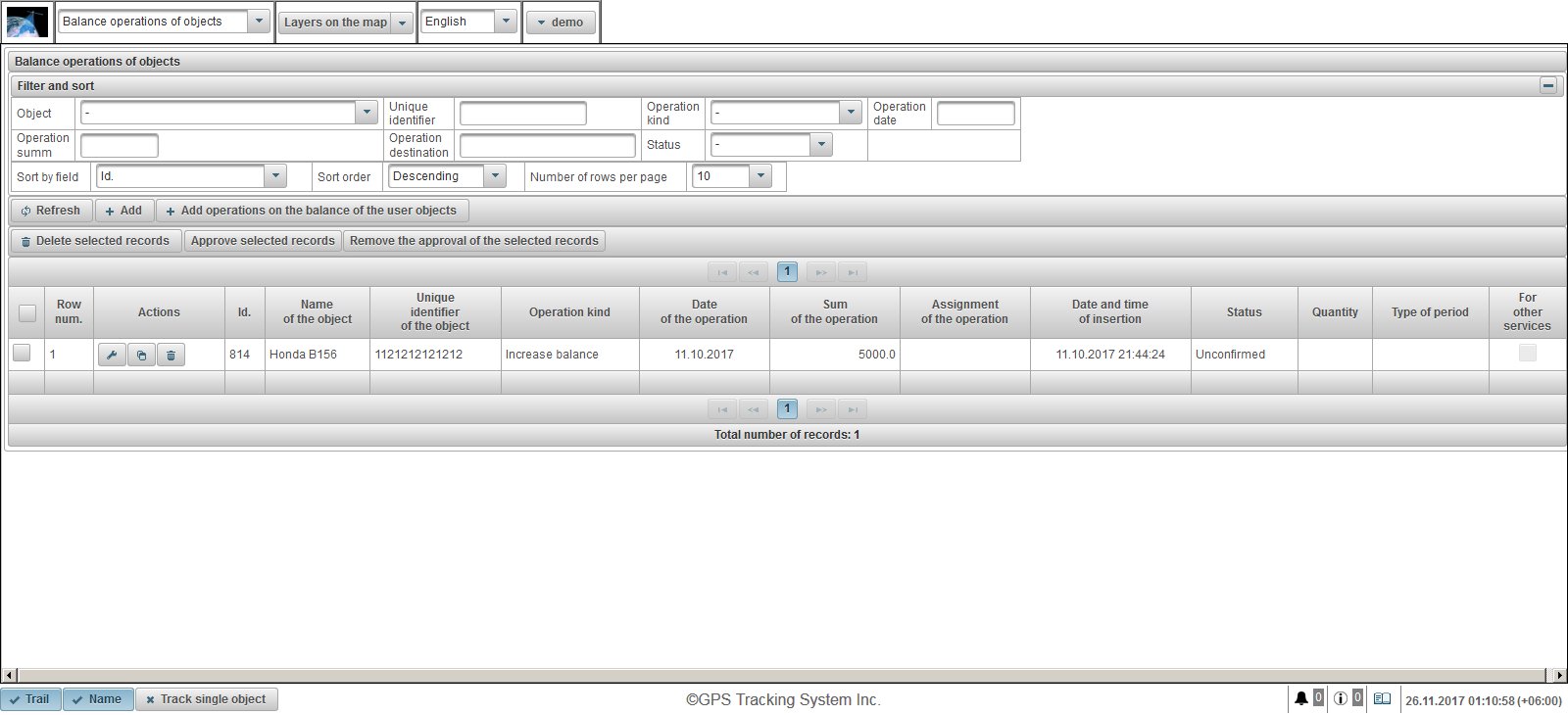Click Approve selected records button
The image size is (1568, 715).
(x=263, y=241)
